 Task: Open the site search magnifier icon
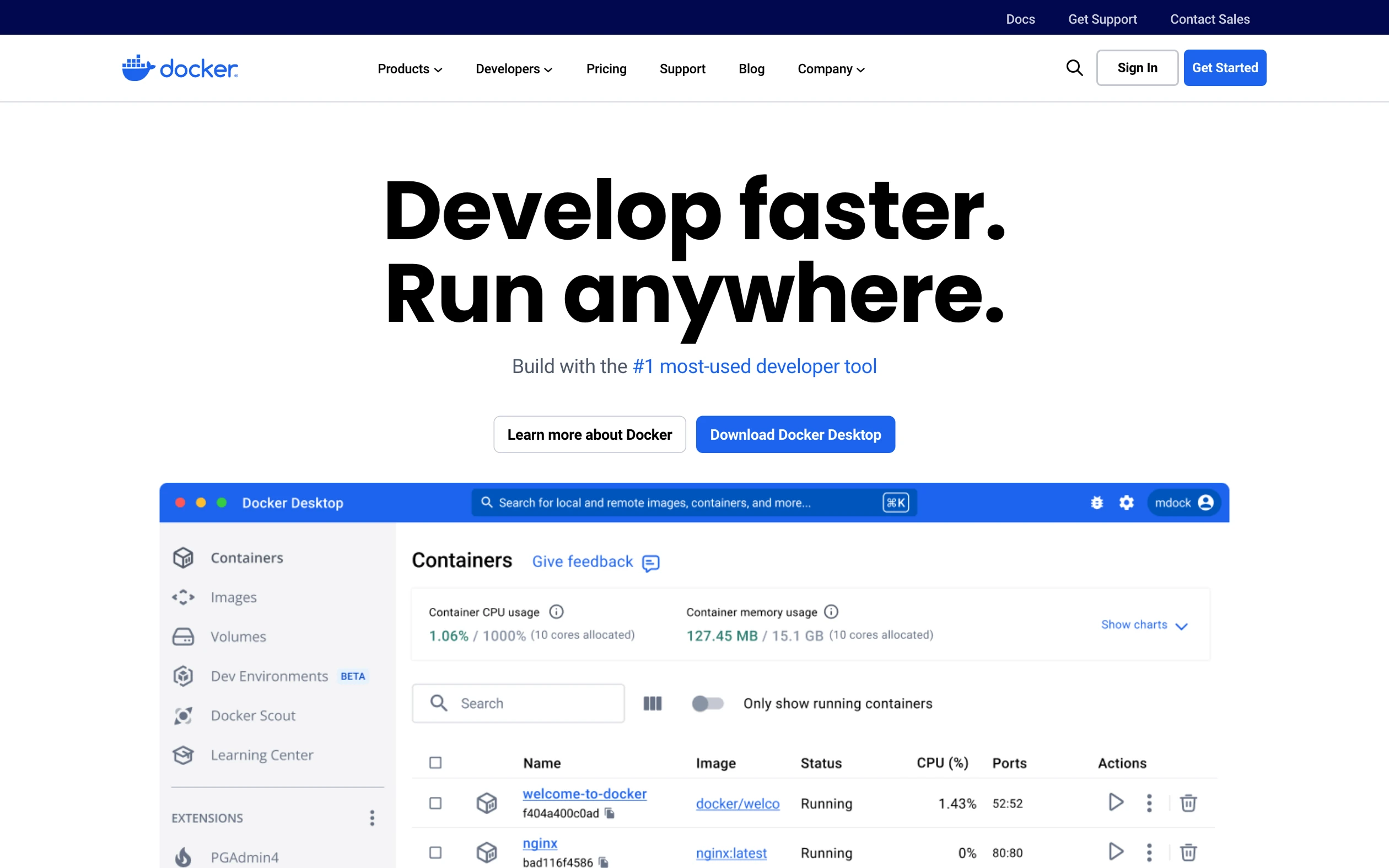1074,68
